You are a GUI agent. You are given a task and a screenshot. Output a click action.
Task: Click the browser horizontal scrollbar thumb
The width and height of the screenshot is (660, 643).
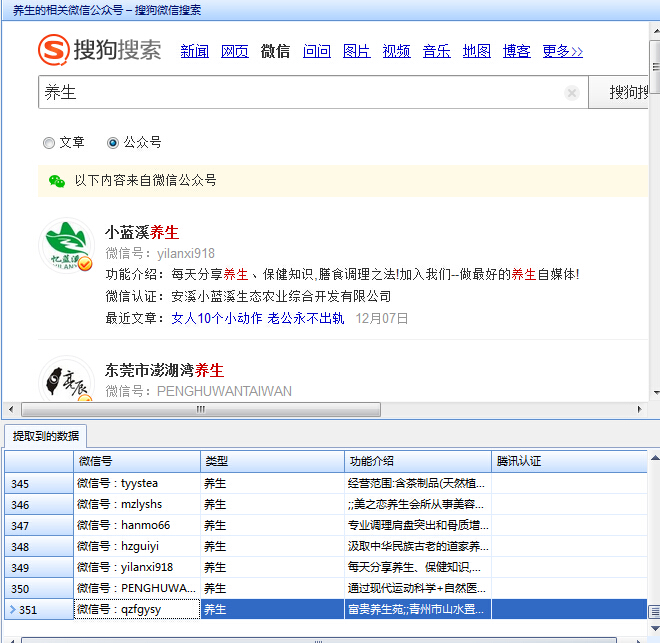pyautogui.click(x=201, y=409)
